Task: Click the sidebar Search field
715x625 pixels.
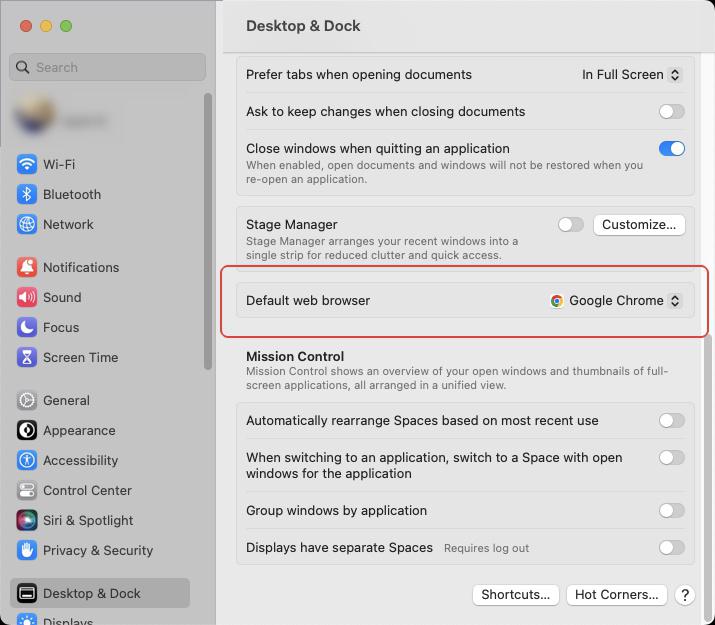Action: 108,67
